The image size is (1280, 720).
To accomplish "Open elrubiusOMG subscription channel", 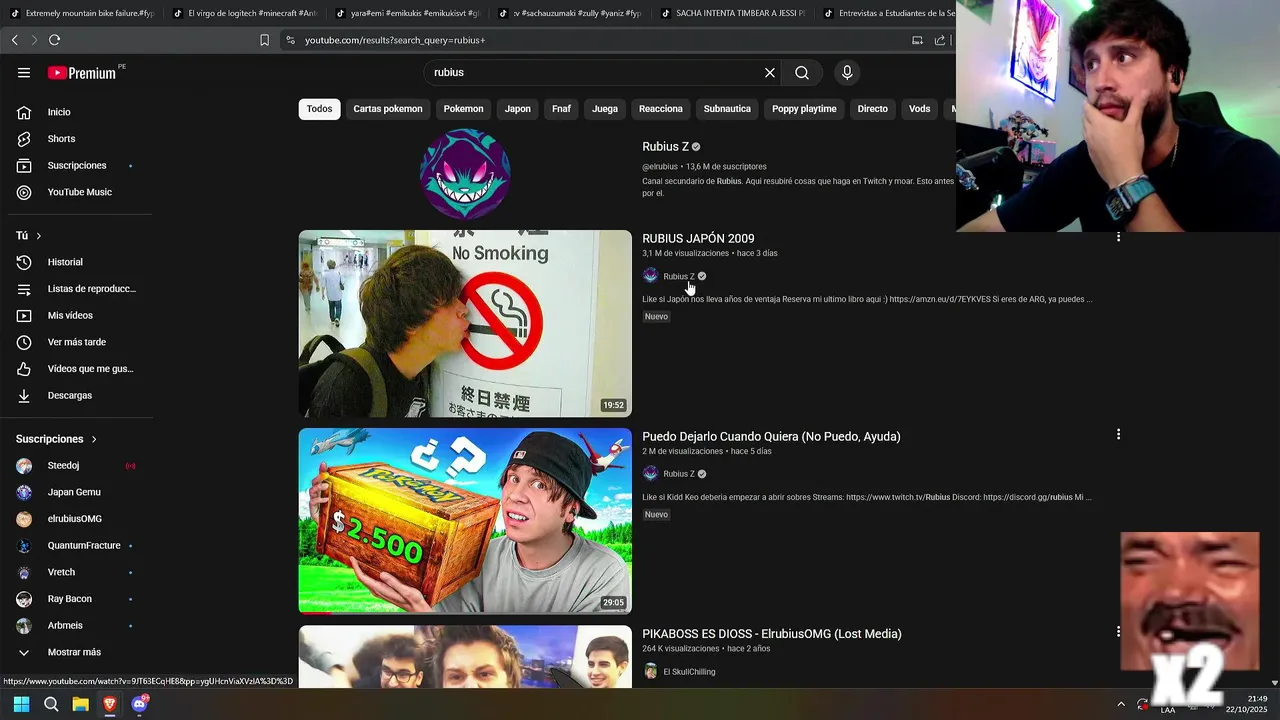I will [x=76, y=519].
